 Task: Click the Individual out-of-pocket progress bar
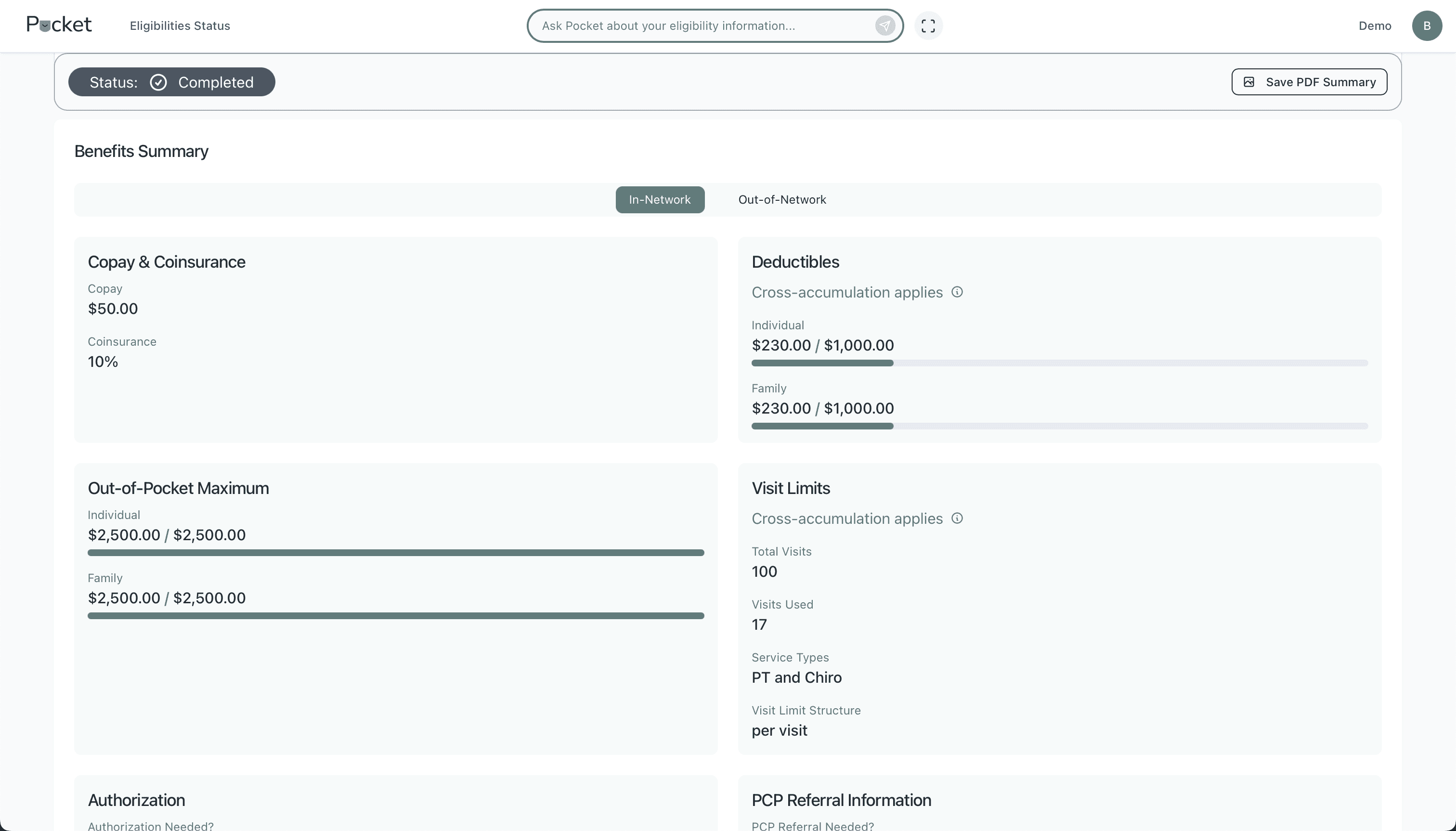pyautogui.click(x=395, y=553)
